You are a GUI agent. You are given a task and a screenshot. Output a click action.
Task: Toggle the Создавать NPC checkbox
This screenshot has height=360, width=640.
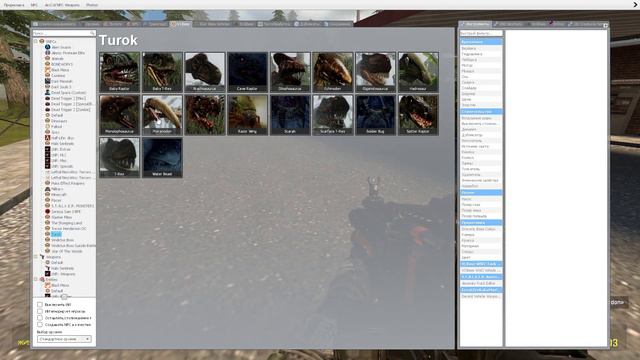40,324
